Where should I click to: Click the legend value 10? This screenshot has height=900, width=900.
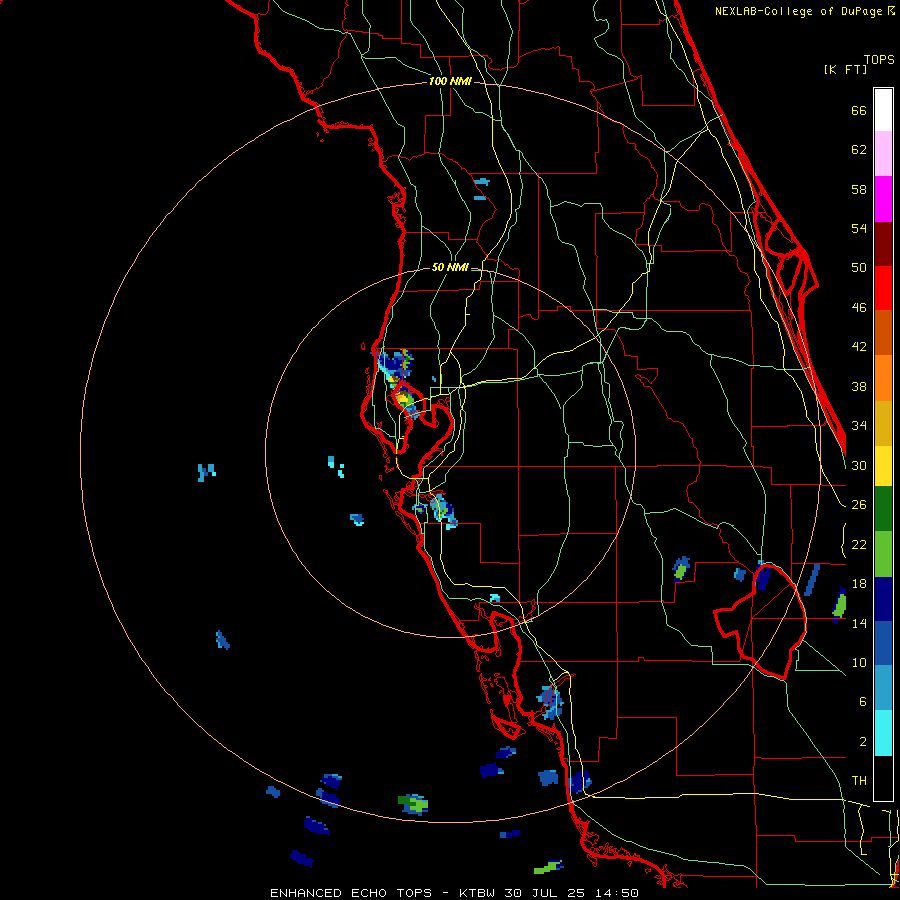click(859, 663)
